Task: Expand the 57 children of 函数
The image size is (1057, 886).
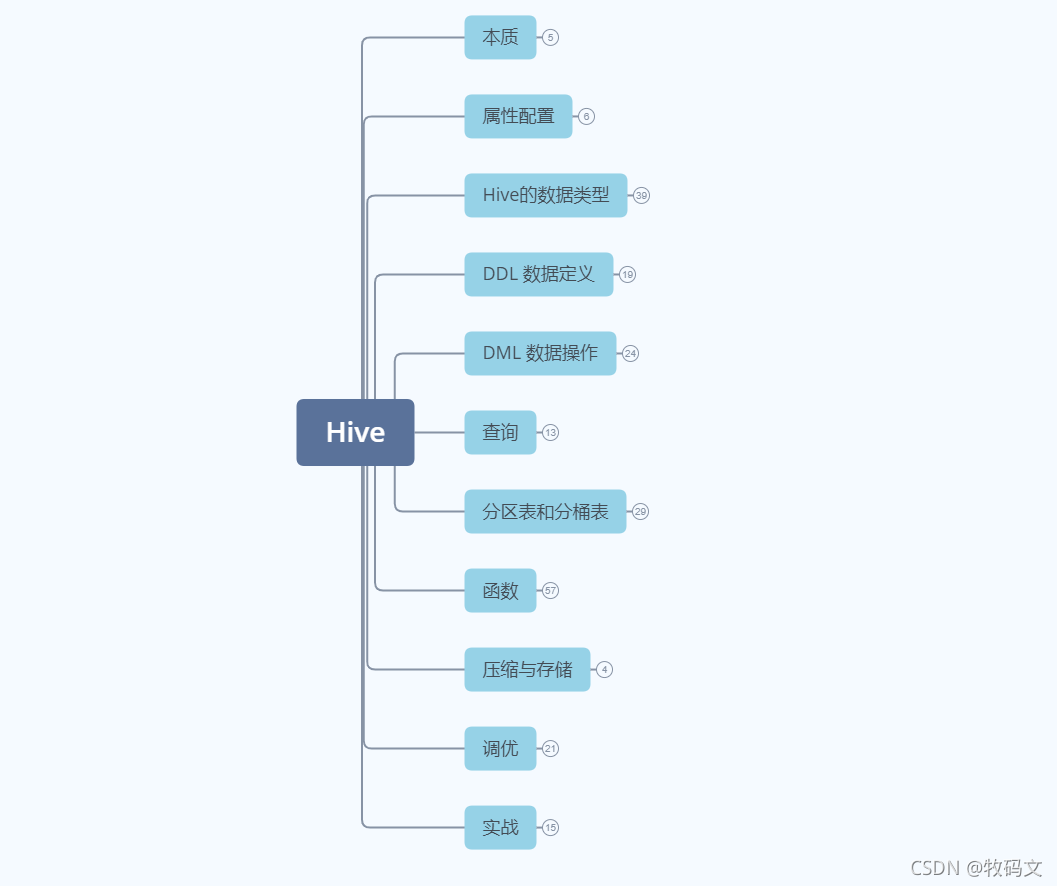Action: [x=551, y=591]
